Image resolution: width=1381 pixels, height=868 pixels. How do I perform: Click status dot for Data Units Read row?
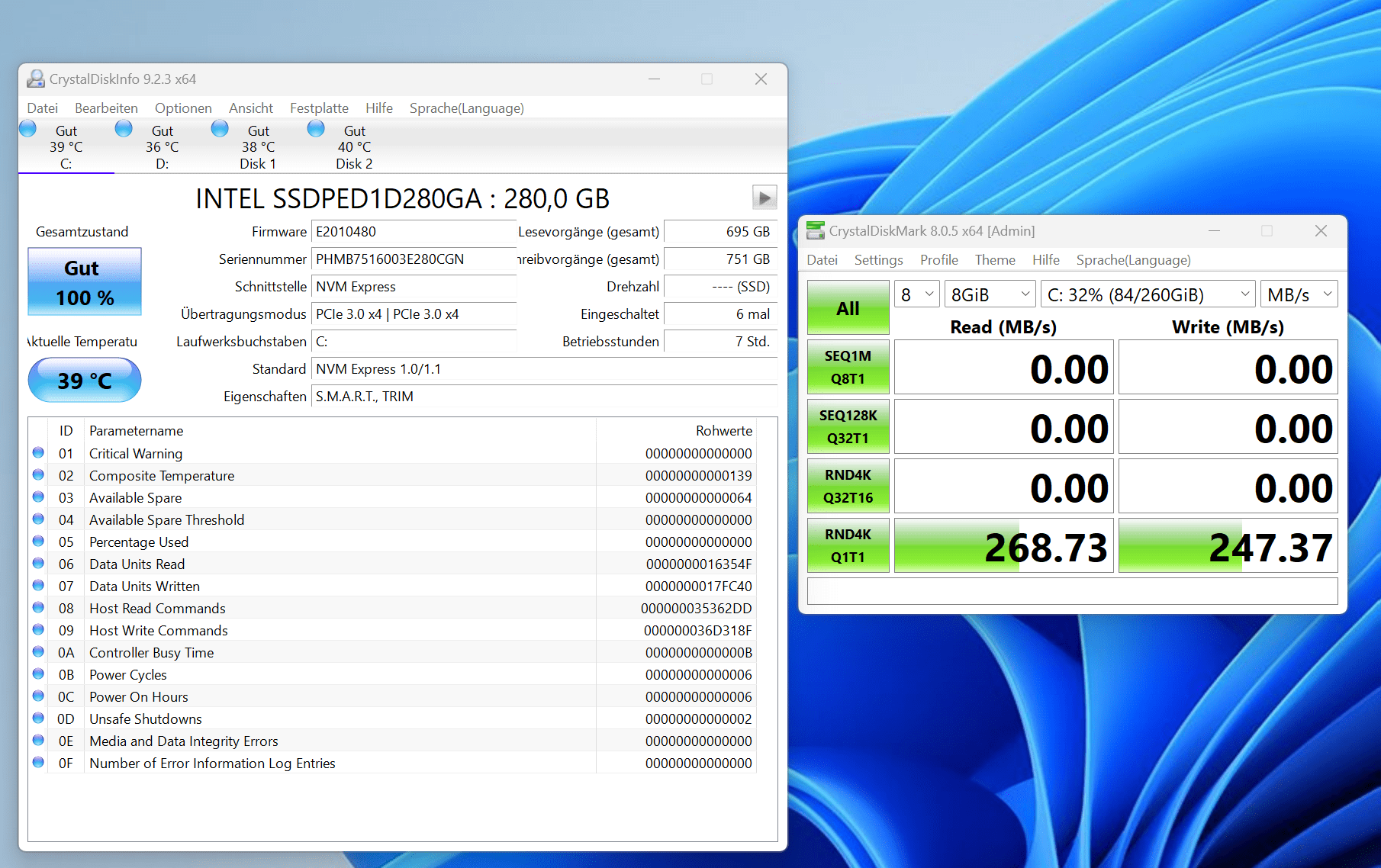(x=38, y=564)
